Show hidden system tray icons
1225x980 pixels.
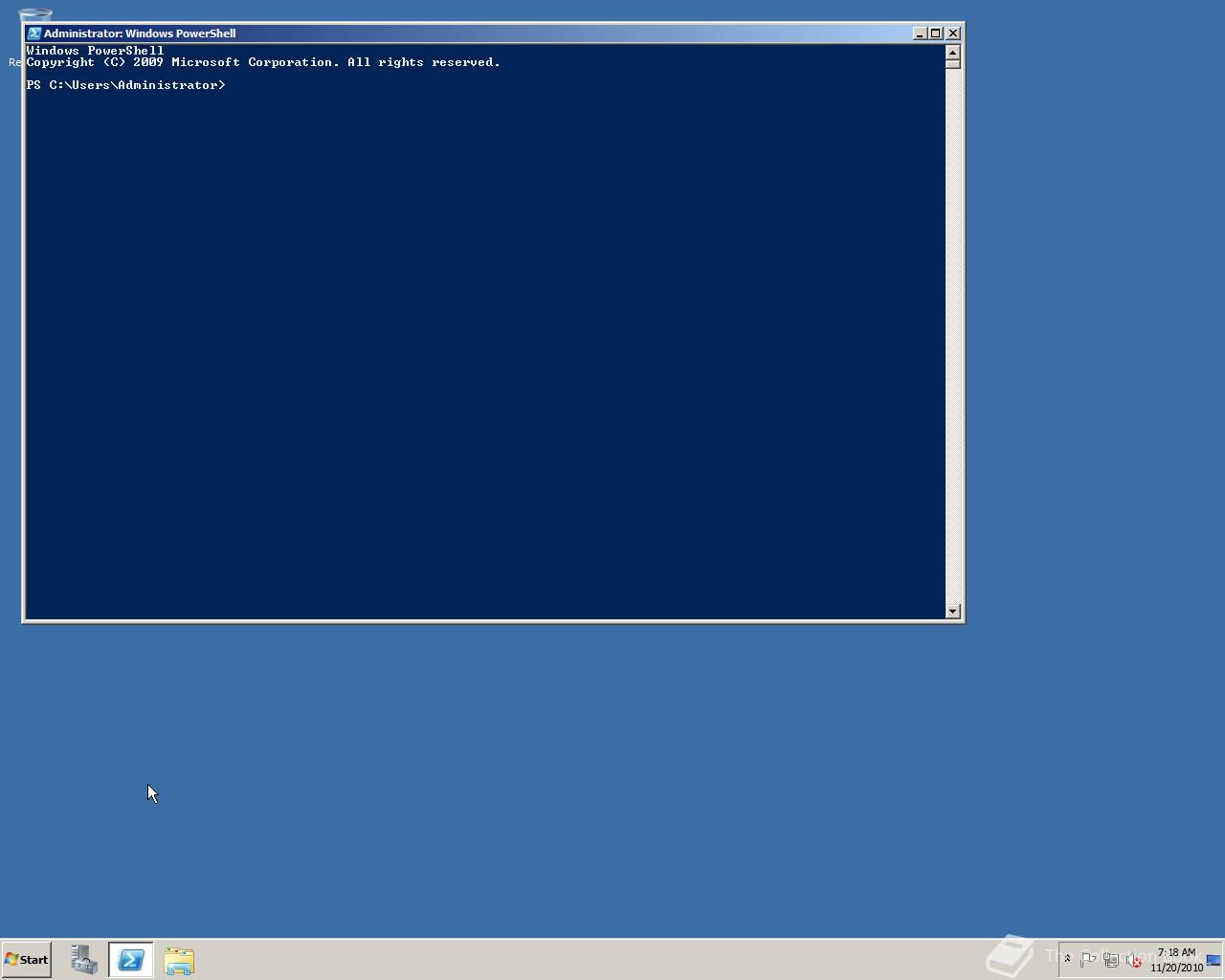point(1067,959)
